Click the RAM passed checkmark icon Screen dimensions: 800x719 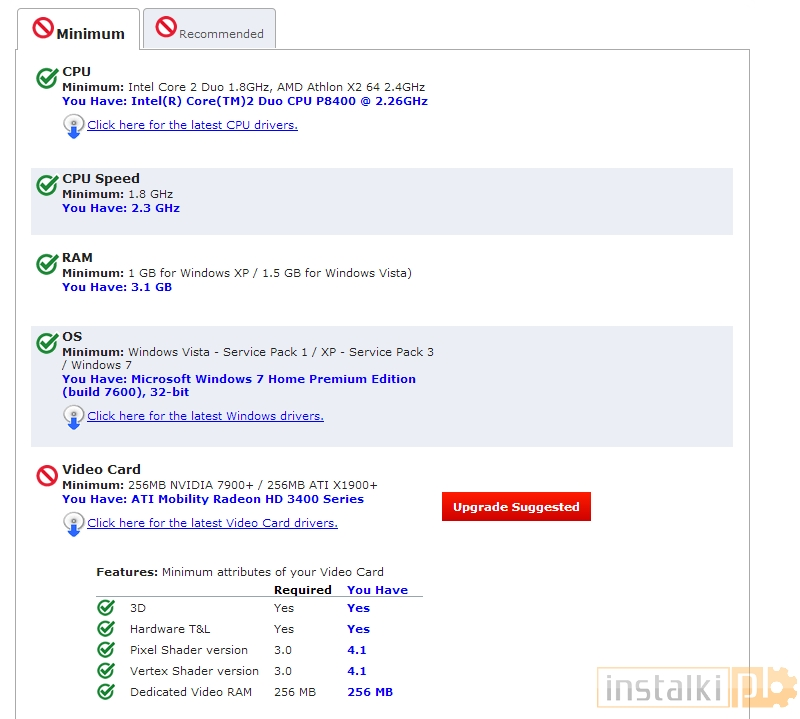[x=47, y=264]
